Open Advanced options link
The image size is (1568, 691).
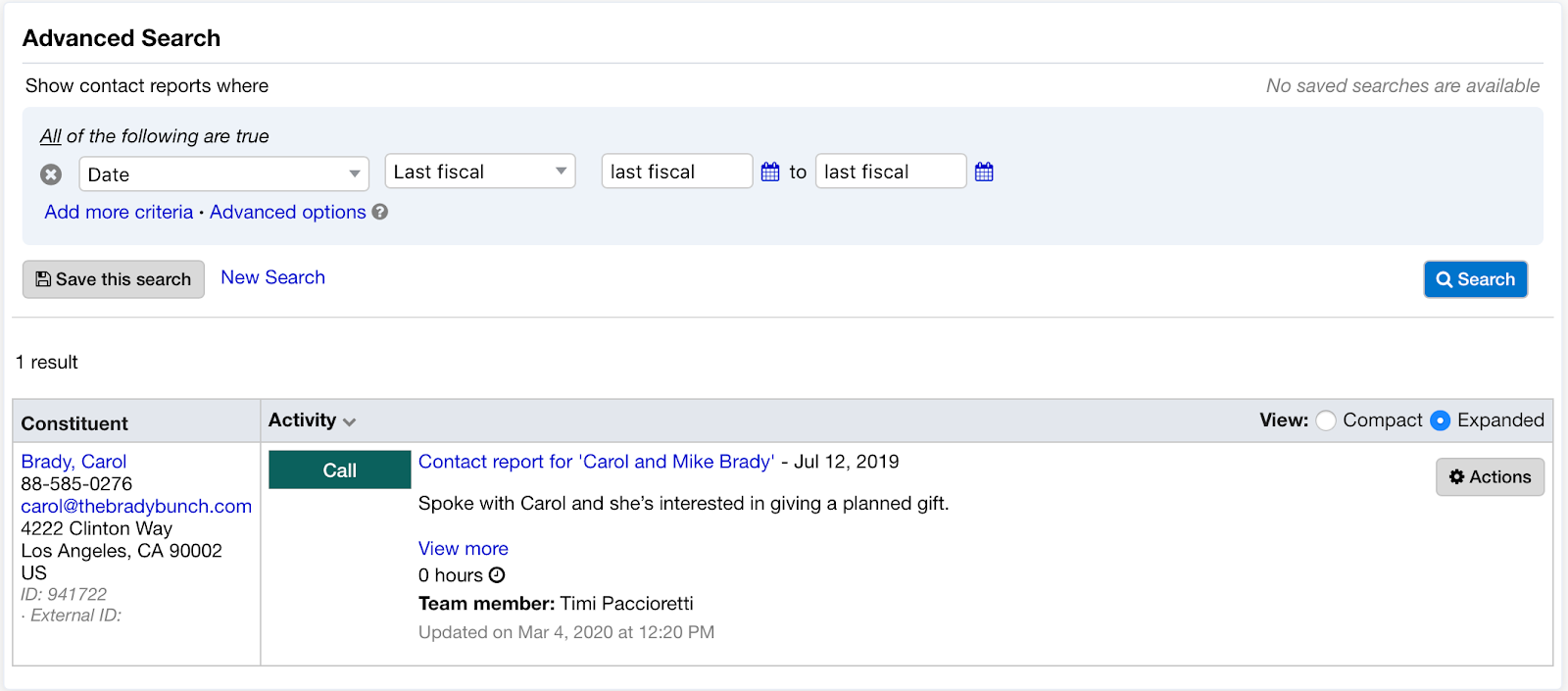(287, 212)
